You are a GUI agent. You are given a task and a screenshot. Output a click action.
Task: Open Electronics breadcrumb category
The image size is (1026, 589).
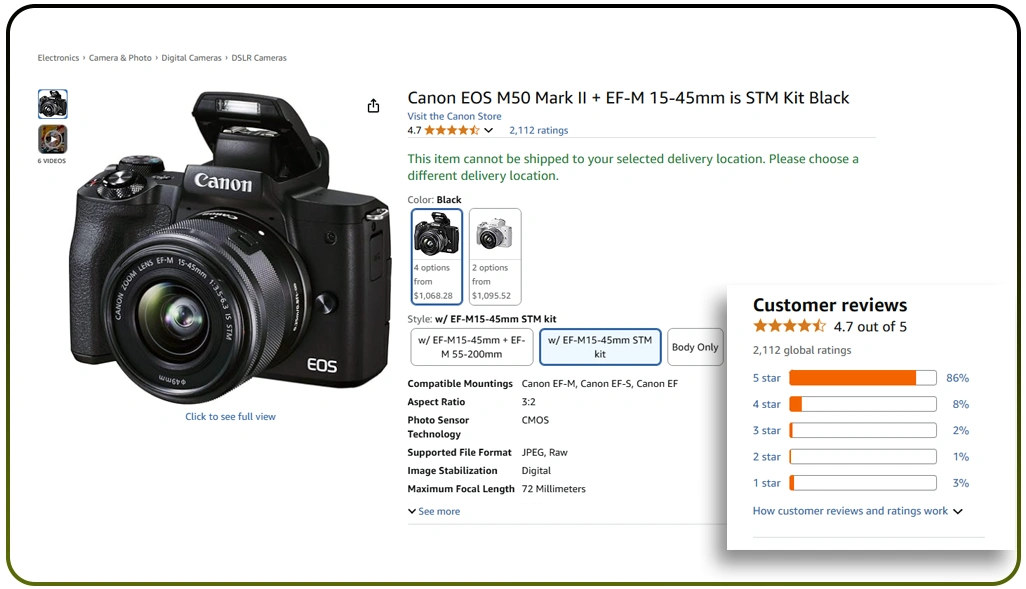pyautogui.click(x=58, y=58)
